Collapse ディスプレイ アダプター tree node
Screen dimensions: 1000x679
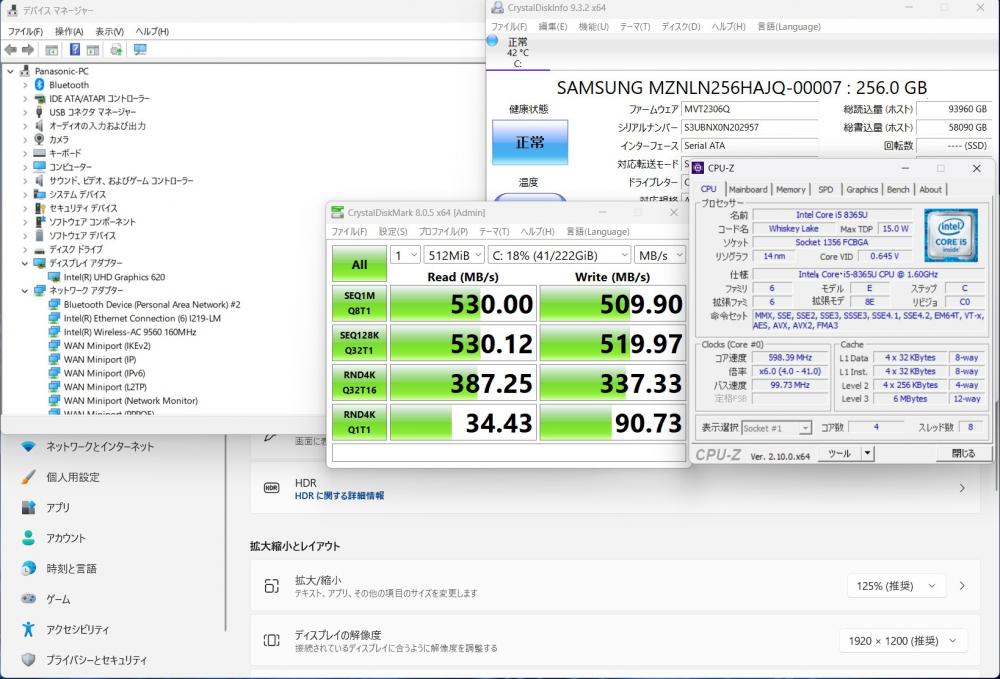click(x=25, y=263)
